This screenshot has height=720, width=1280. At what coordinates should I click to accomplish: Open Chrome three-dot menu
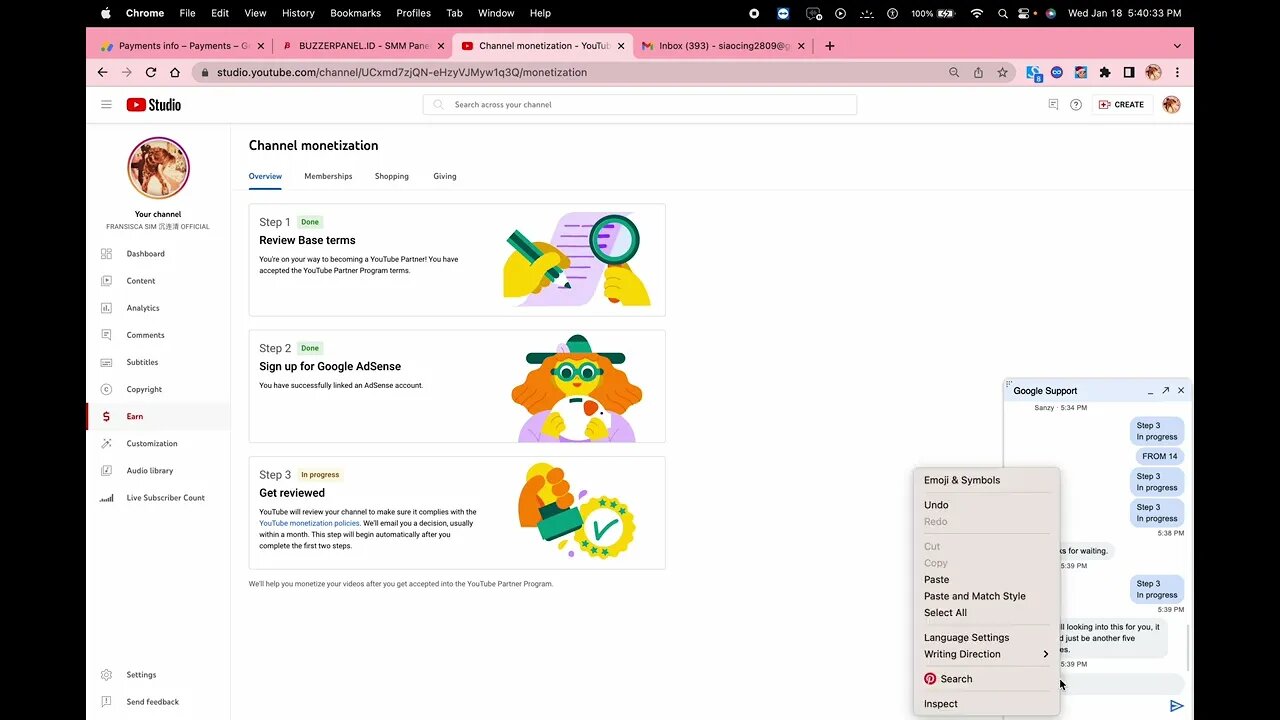click(1177, 72)
